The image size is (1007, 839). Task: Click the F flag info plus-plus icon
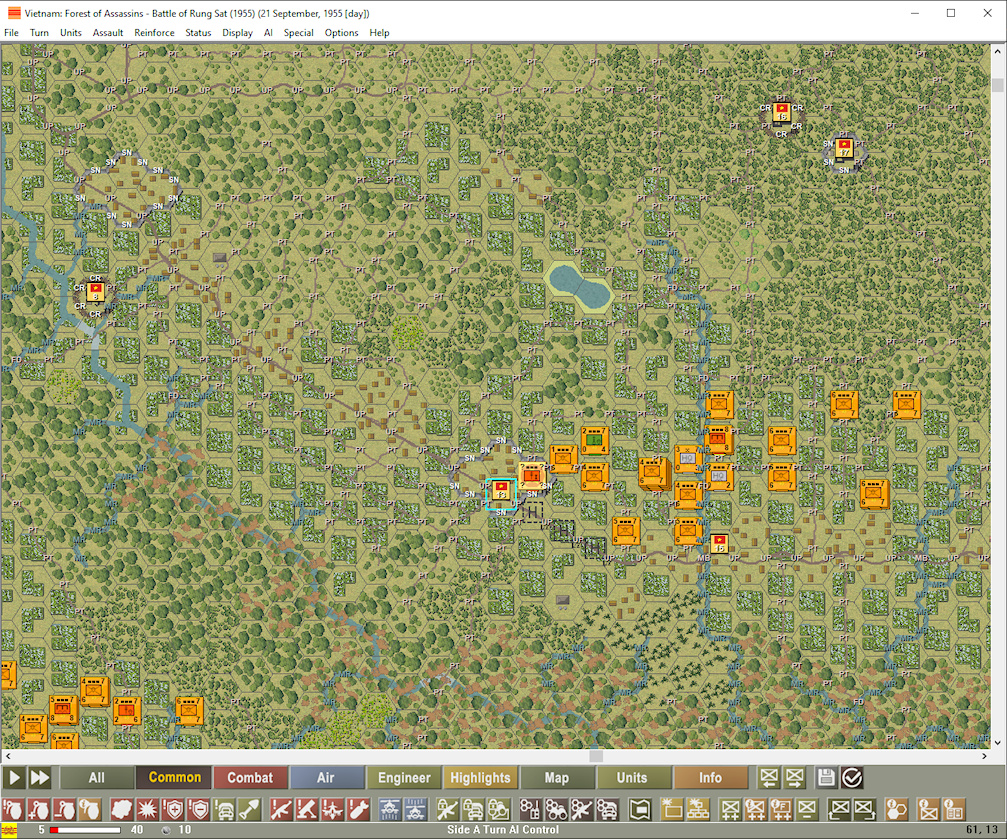click(782, 809)
